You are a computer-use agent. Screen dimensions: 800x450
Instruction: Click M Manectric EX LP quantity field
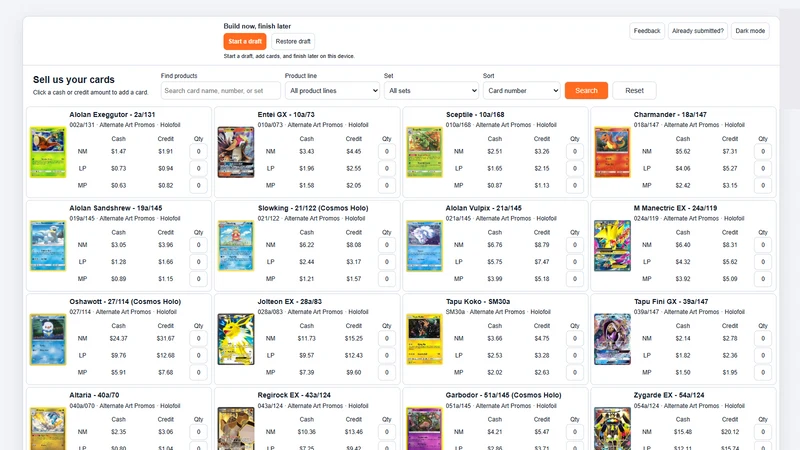click(763, 262)
